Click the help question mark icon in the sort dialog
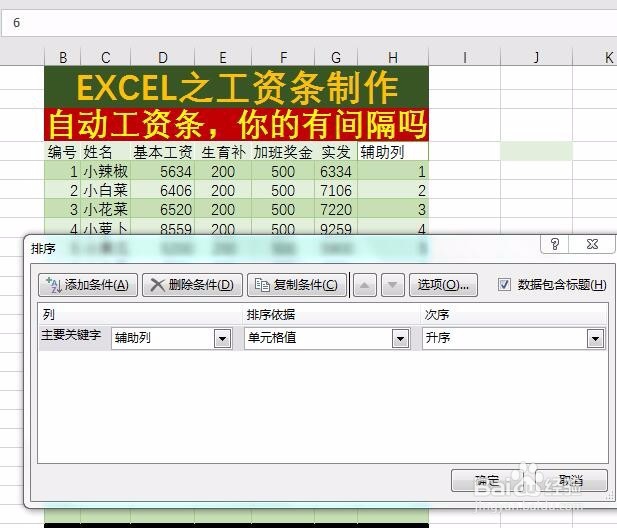This screenshot has height=528, width=617. click(555, 244)
